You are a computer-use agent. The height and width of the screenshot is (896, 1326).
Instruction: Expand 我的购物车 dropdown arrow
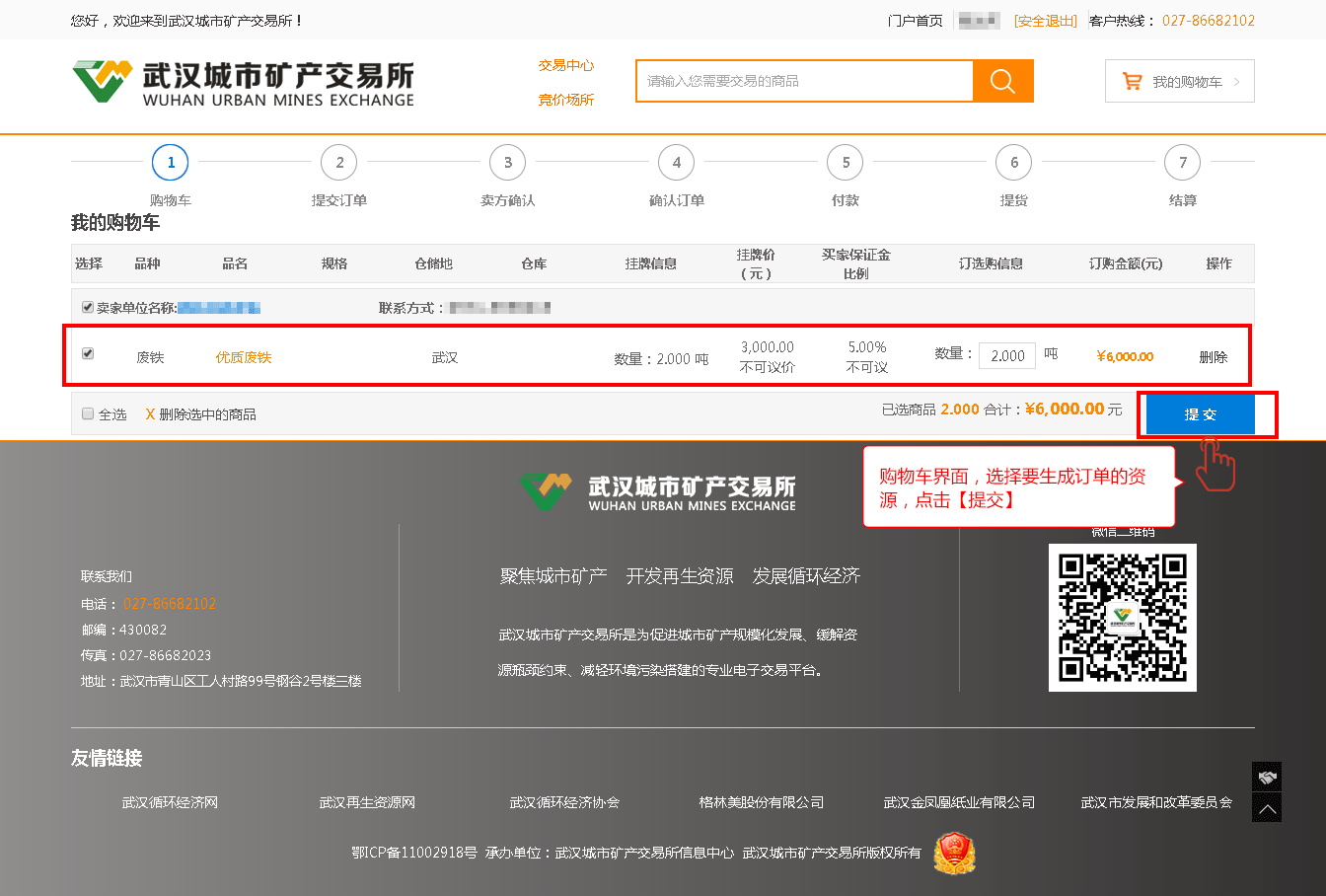point(1236,82)
